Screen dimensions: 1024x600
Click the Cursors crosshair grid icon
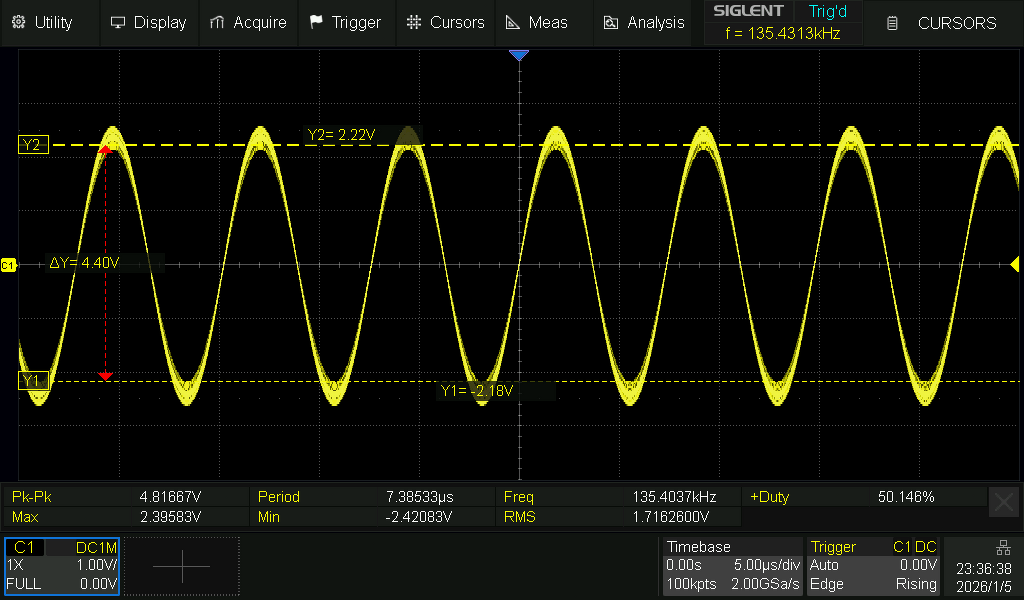[x=413, y=22]
